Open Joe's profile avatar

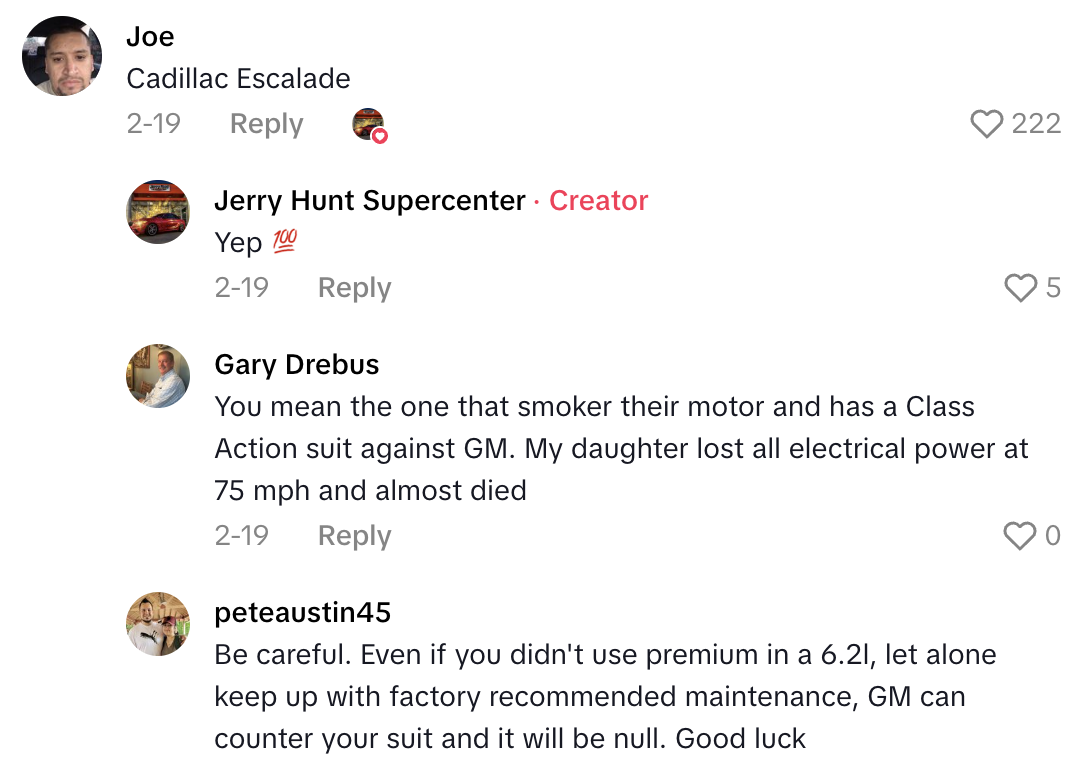coord(61,56)
